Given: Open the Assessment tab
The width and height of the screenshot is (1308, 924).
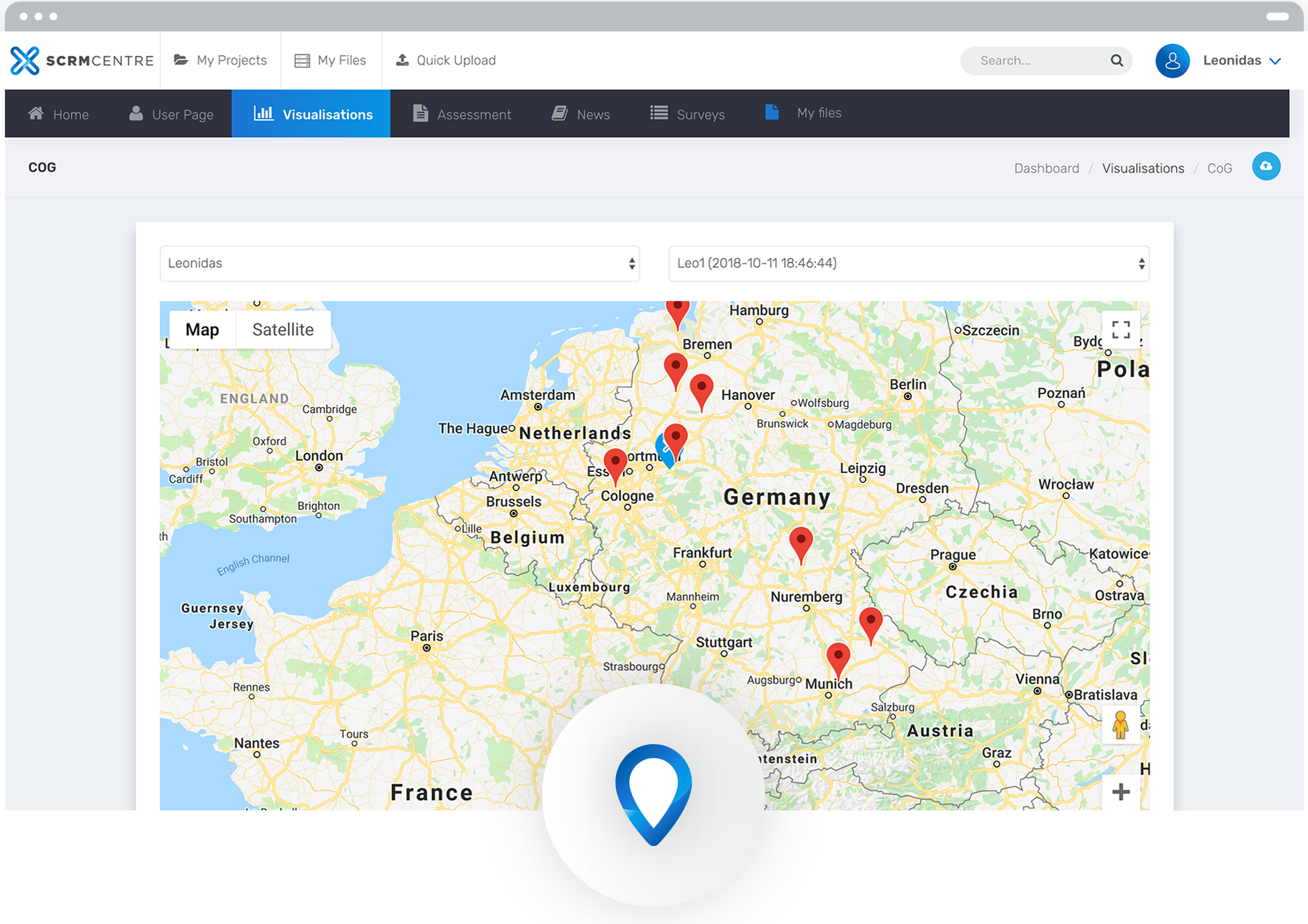Looking at the screenshot, I should click(x=461, y=114).
